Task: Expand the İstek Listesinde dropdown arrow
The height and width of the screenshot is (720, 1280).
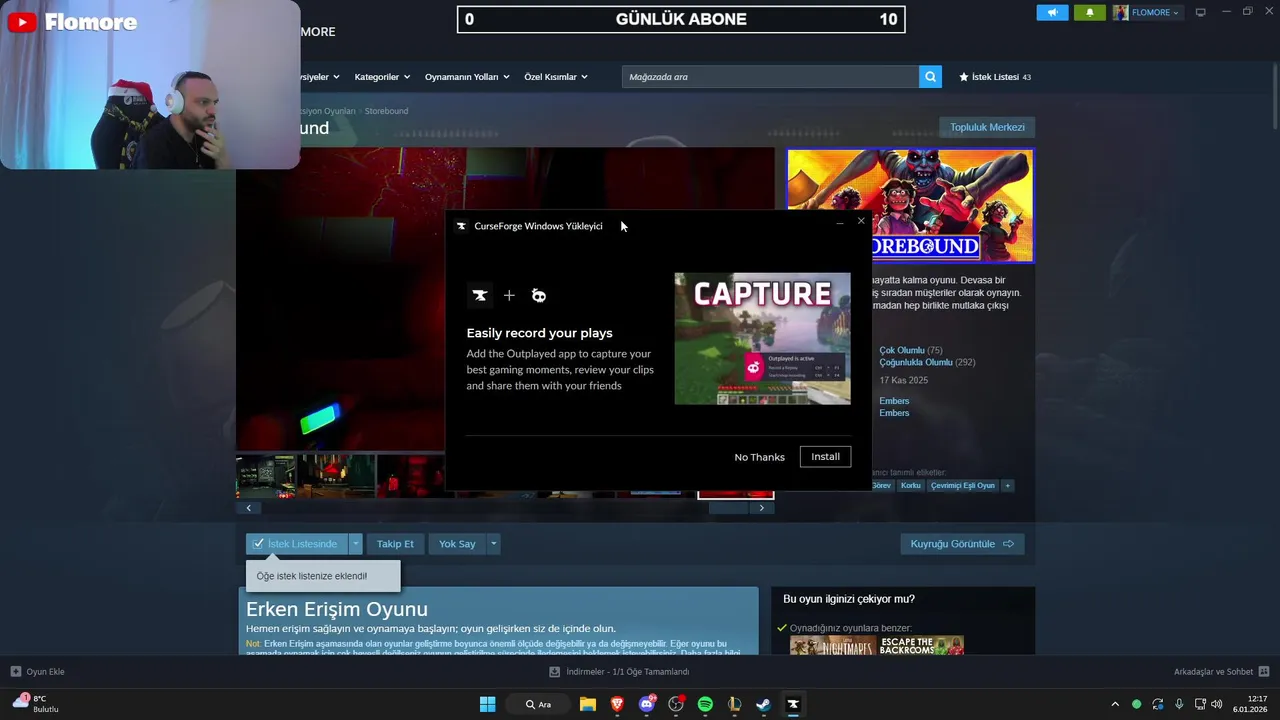Action: click(355, 544)
